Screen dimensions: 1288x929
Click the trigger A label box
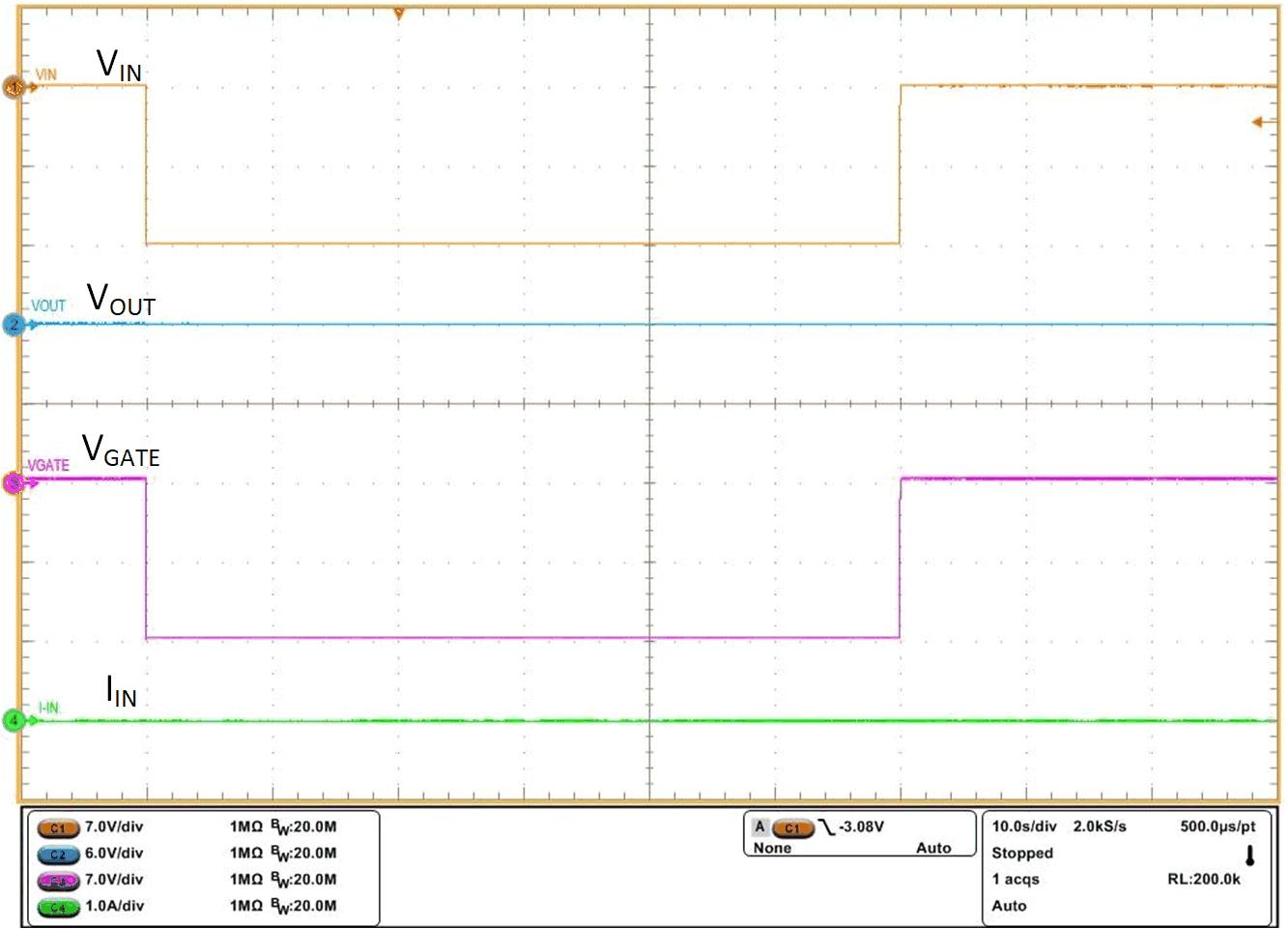click(759, 827)
